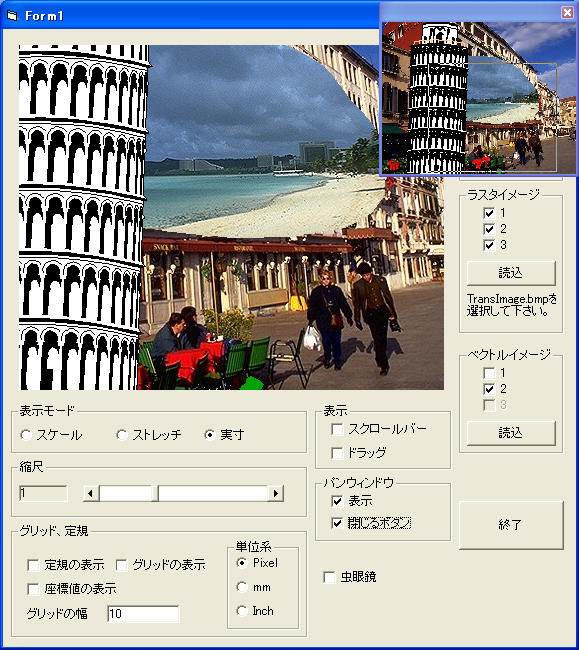The image size is (579, 650).
Task: Select the ストレッチ display mode
Action: (121, 435)
